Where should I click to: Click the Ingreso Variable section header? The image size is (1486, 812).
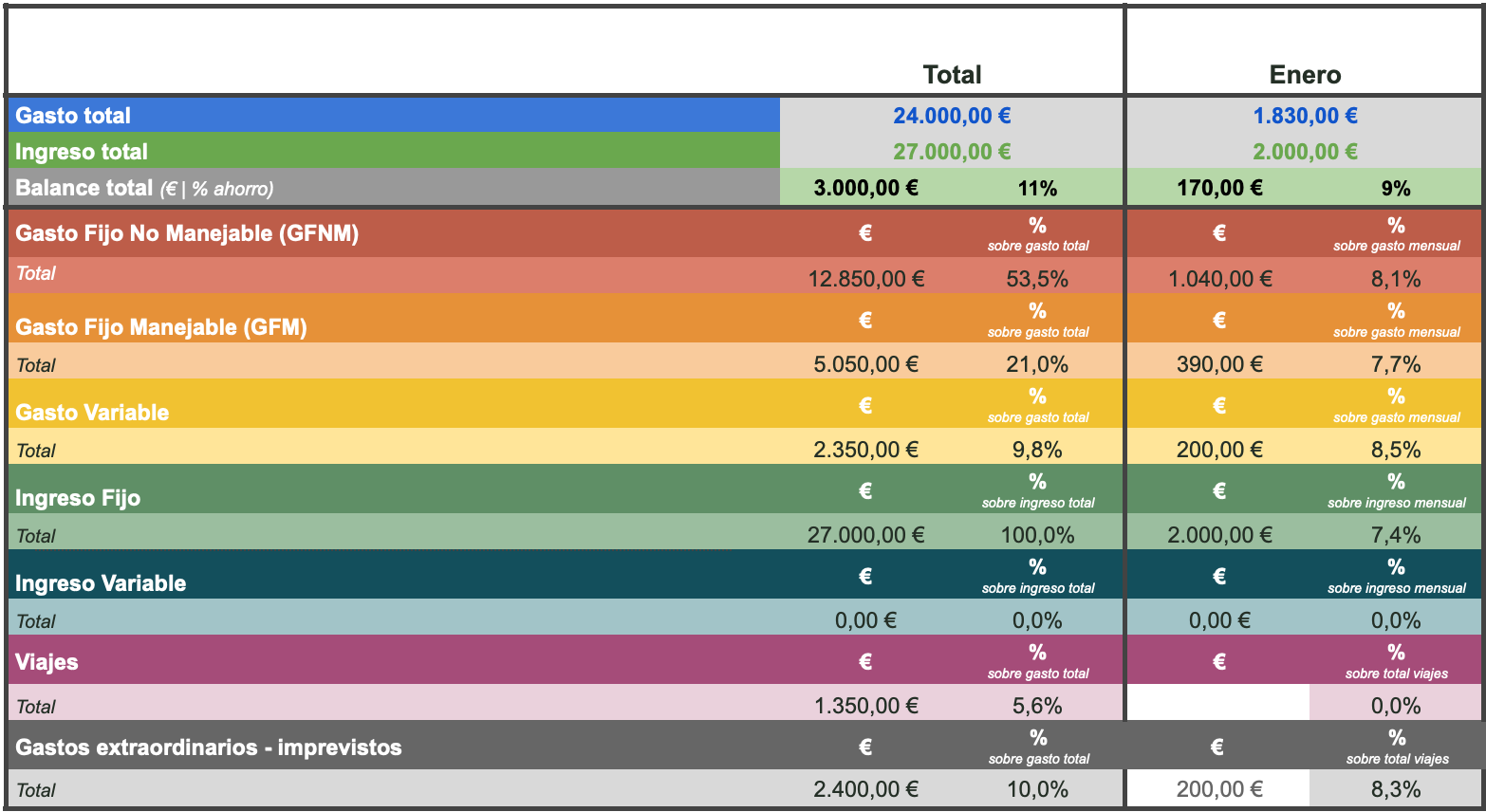pos(101,583)
